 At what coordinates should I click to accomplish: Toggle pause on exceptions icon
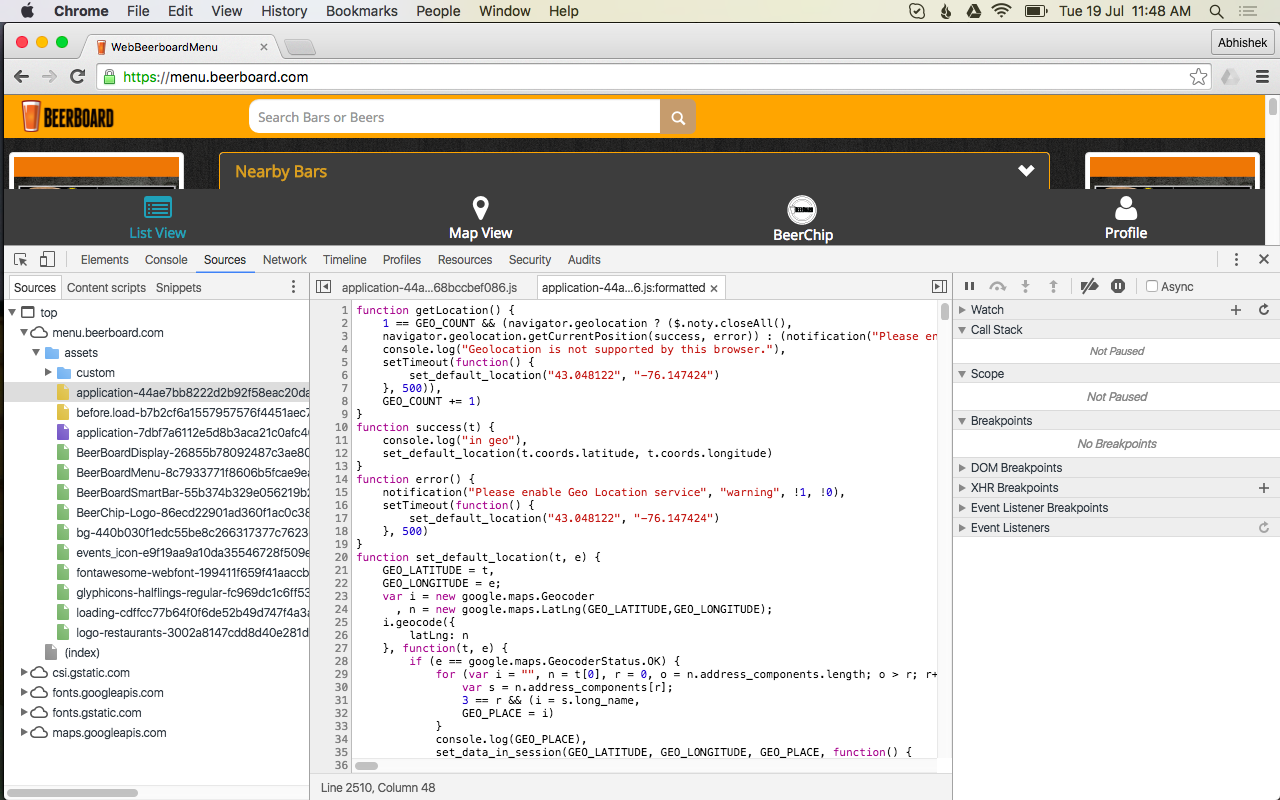coord(1118,287)
